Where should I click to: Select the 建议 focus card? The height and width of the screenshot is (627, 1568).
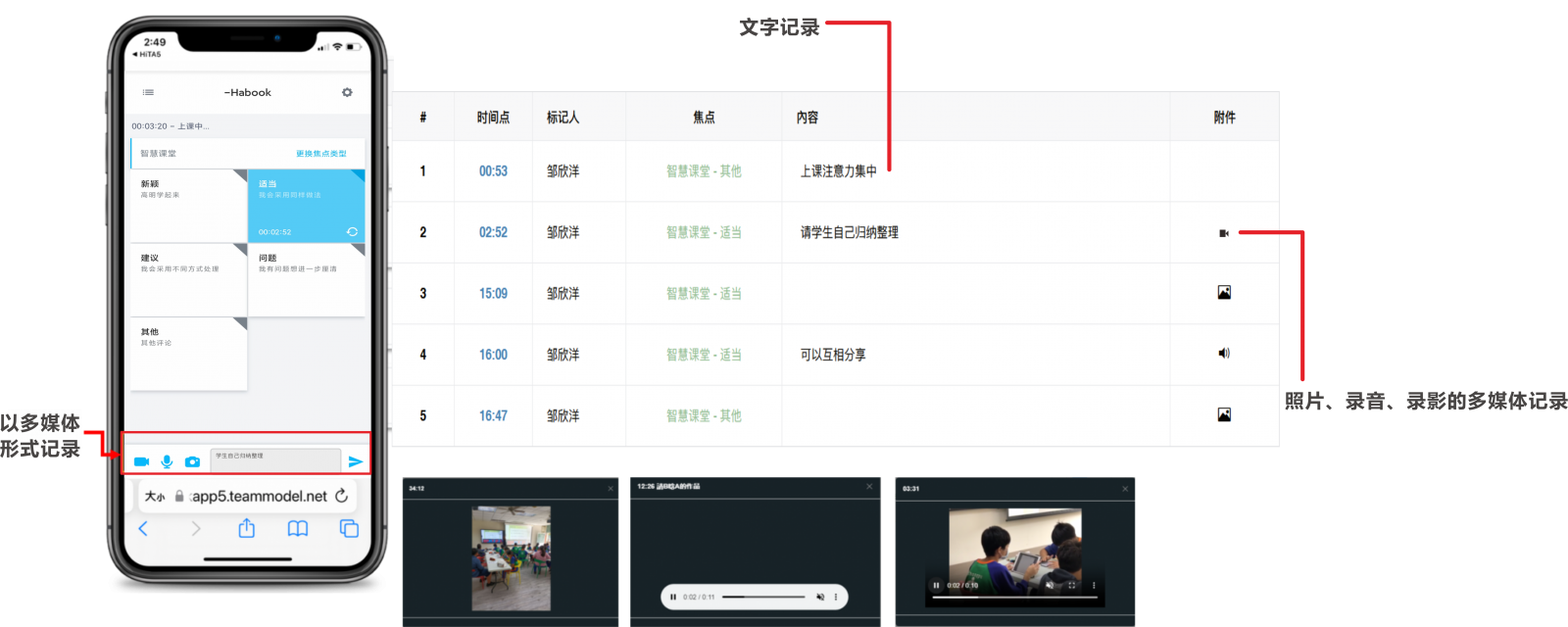coord(188,280)
